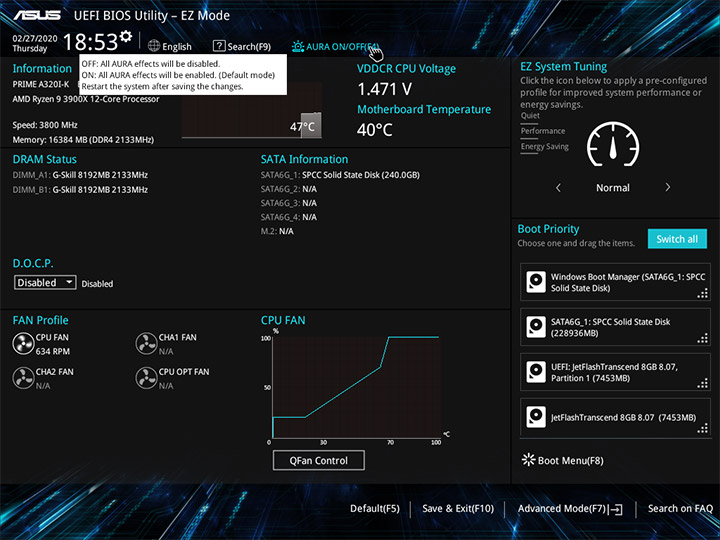Click Save & Exit(F10)
The width and height of the screenshot is (720, 540).
pos(458,508)
